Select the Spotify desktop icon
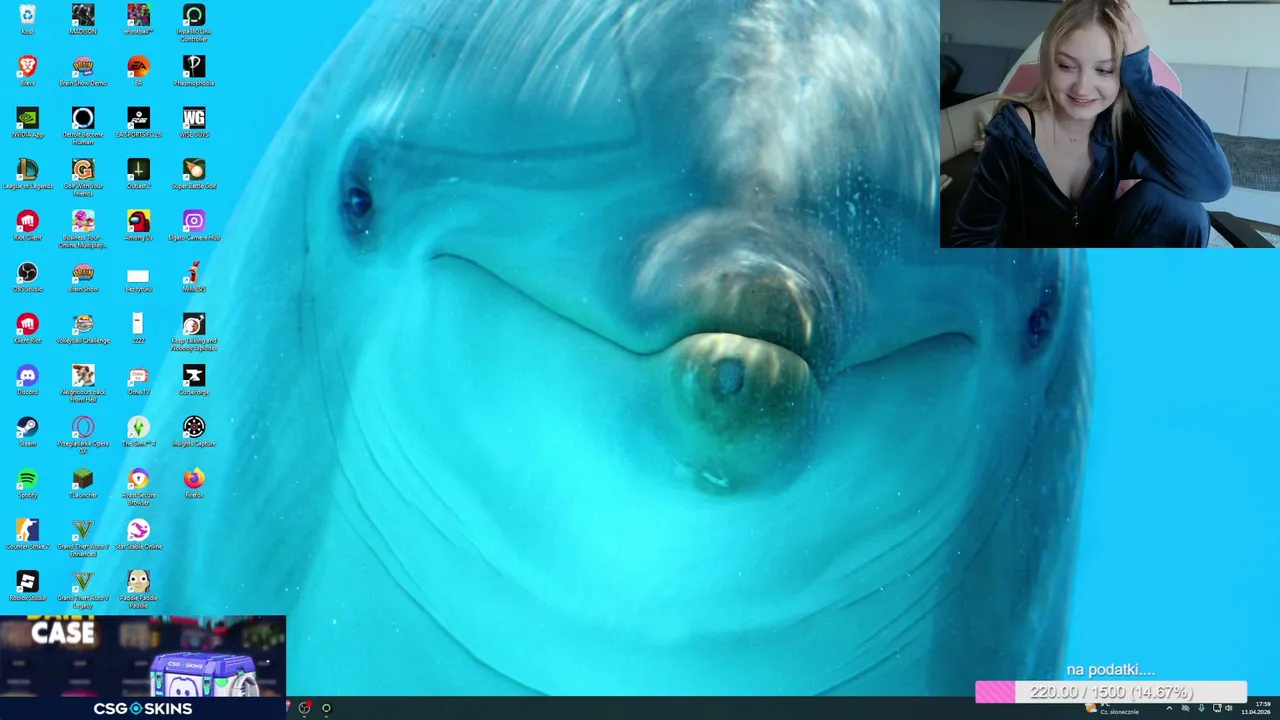 pos(27,483)
